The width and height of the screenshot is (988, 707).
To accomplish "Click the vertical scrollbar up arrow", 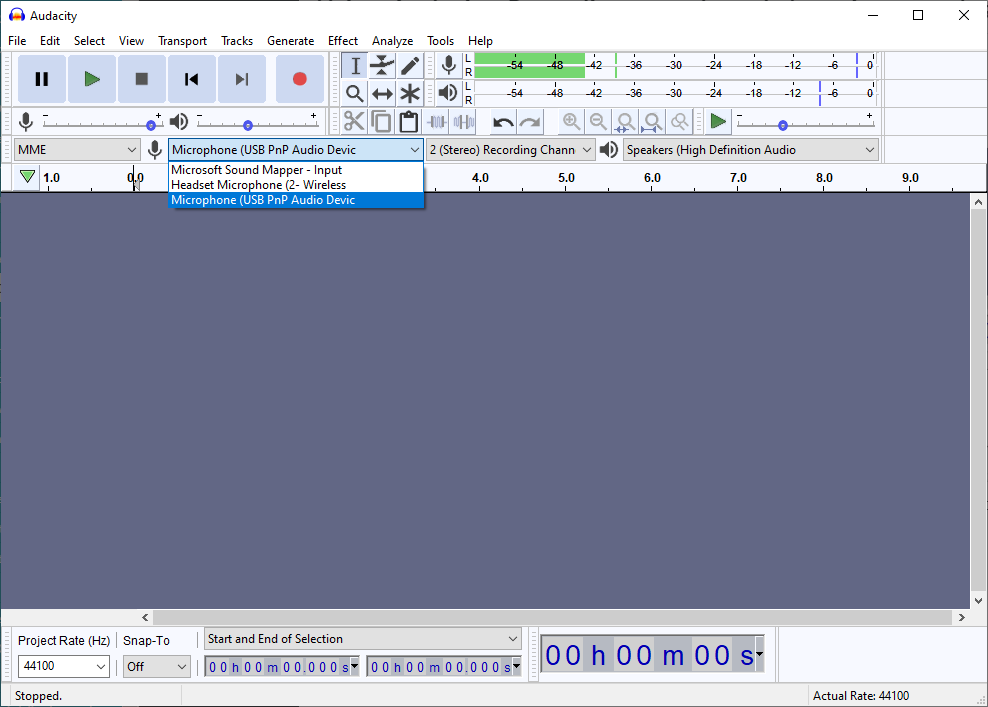I will [979, 202].
